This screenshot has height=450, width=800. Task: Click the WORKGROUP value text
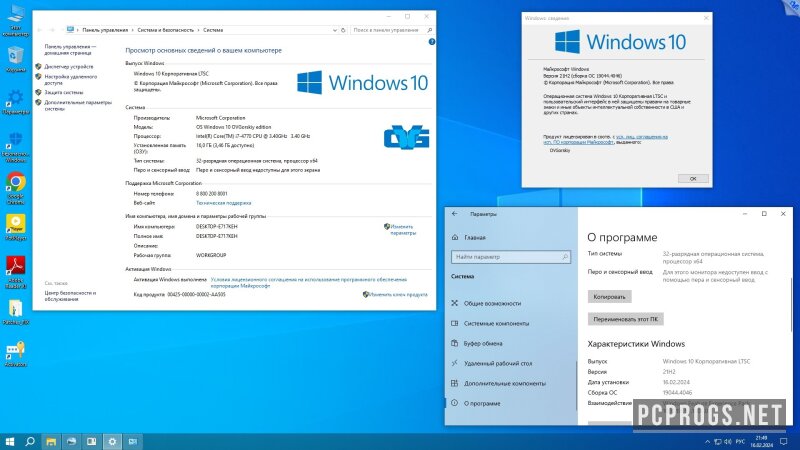211,255
